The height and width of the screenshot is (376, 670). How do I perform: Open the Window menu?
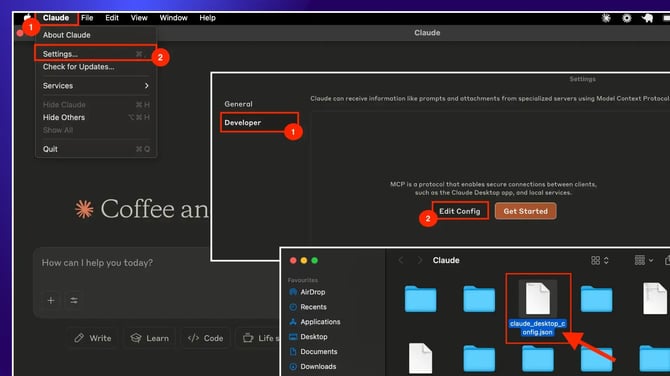pyautogui.click(x=173, y=18)
